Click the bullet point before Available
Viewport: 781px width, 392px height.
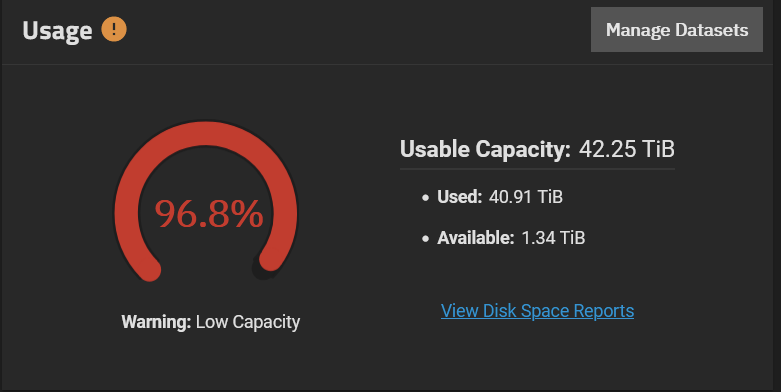[425, 239]
